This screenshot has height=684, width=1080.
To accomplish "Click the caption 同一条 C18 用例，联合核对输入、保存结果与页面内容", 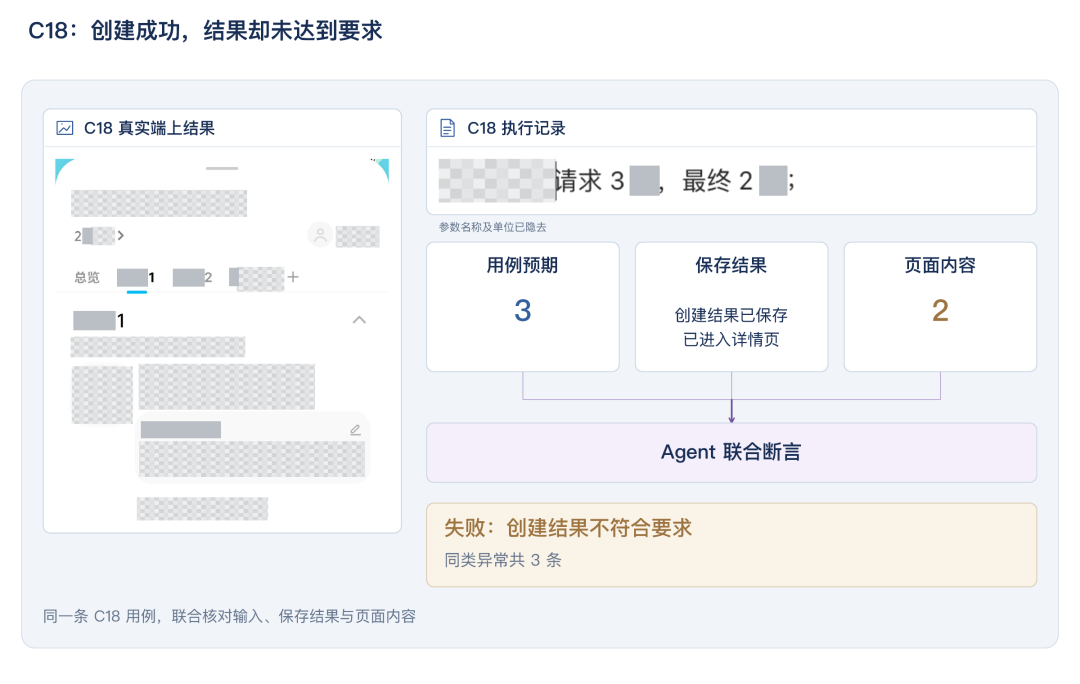I will pos(229,616).
